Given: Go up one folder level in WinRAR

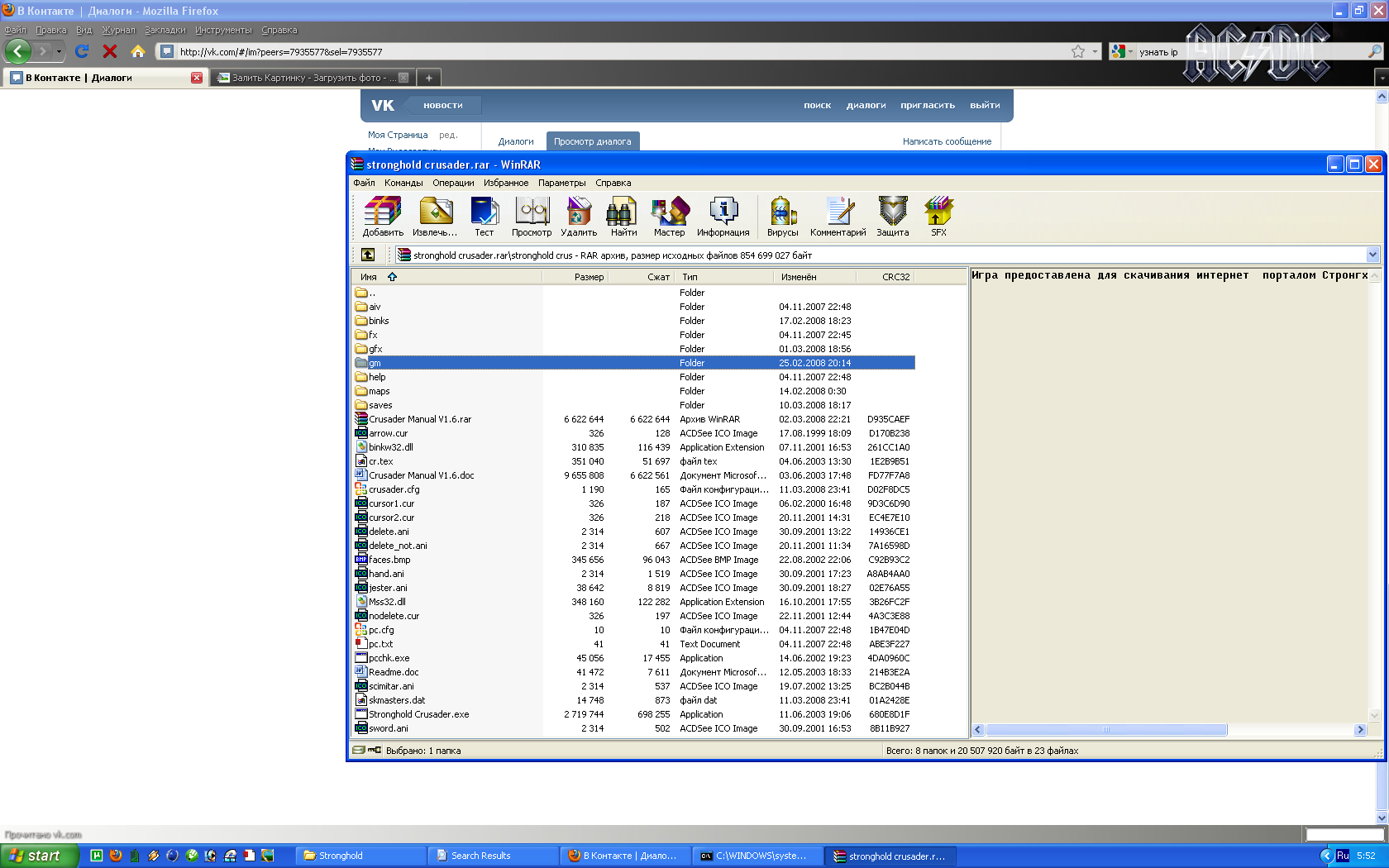Looking at the screenshot, I should (x=368, y=255).
